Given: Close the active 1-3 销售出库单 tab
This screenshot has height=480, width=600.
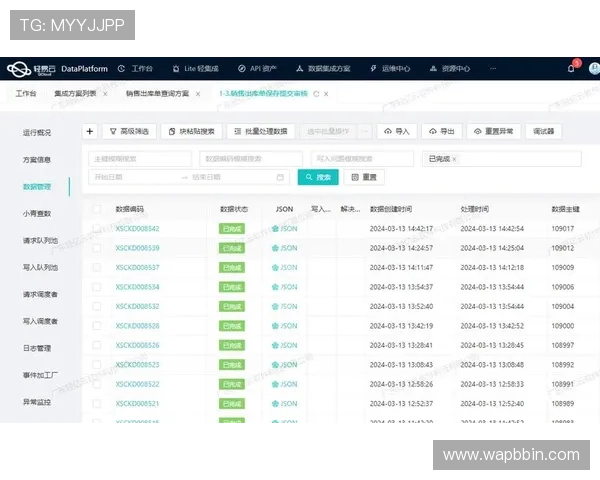Looking at the screenshot, I should [326, 94].
